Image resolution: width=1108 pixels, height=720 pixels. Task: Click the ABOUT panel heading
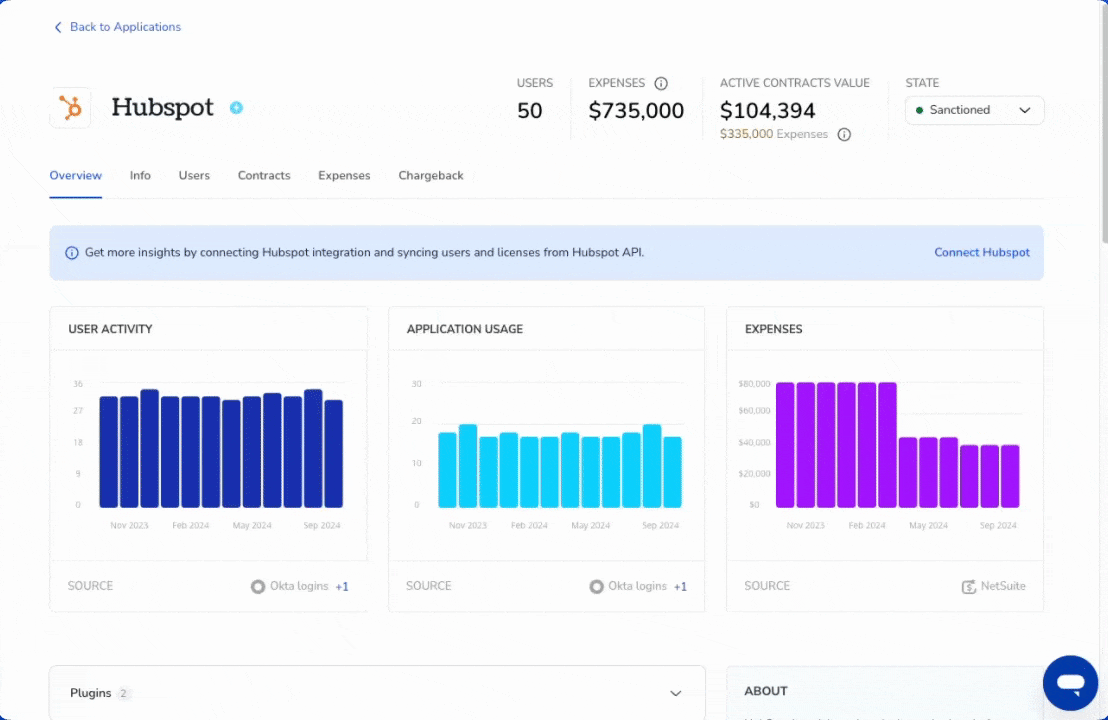[x=765, y=691]
